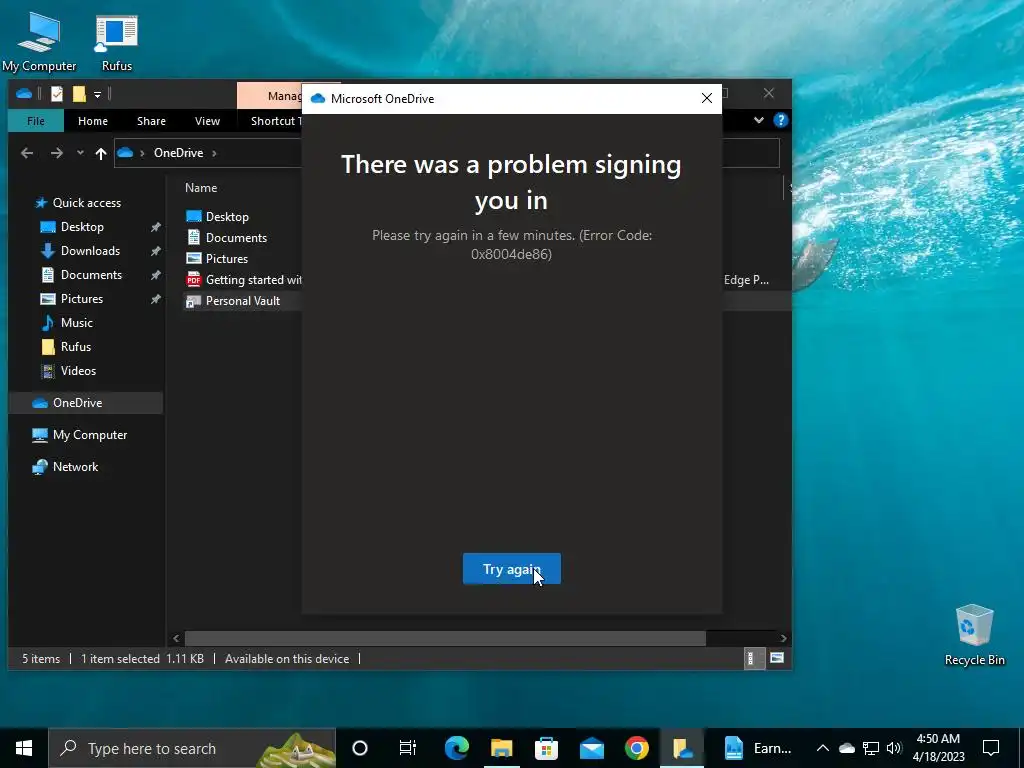Screen dimensions: 1024x768
Task: Click the Try again button
Action: [511, 569]
